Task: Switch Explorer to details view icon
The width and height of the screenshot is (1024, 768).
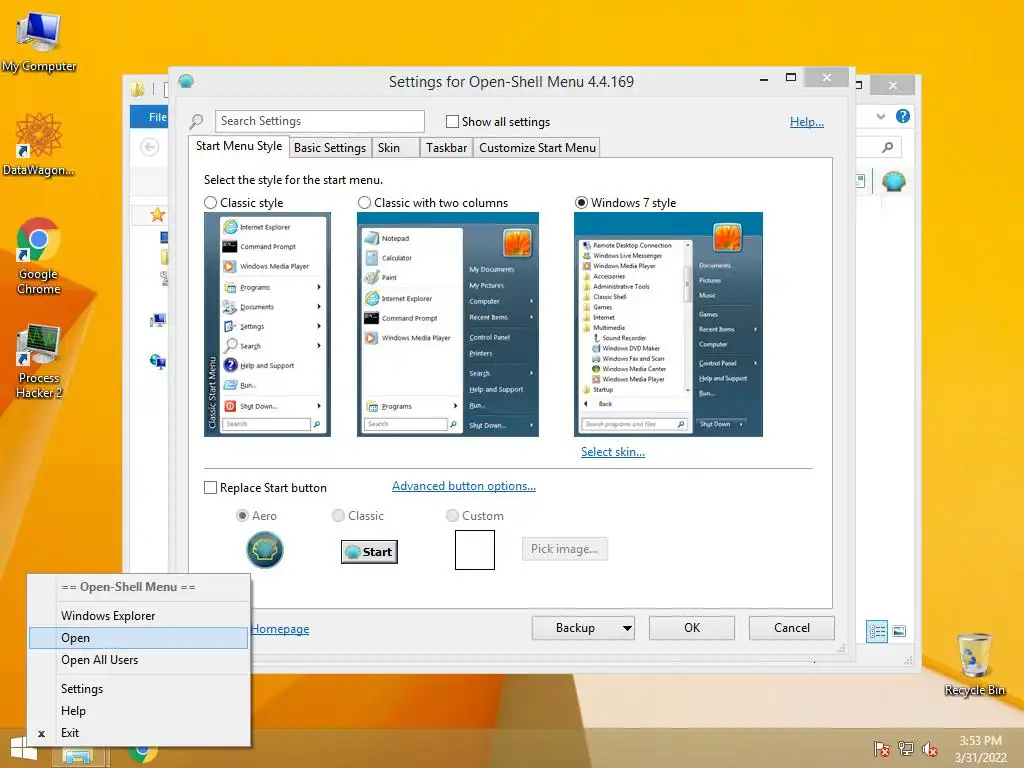Action: pos(877,631)
